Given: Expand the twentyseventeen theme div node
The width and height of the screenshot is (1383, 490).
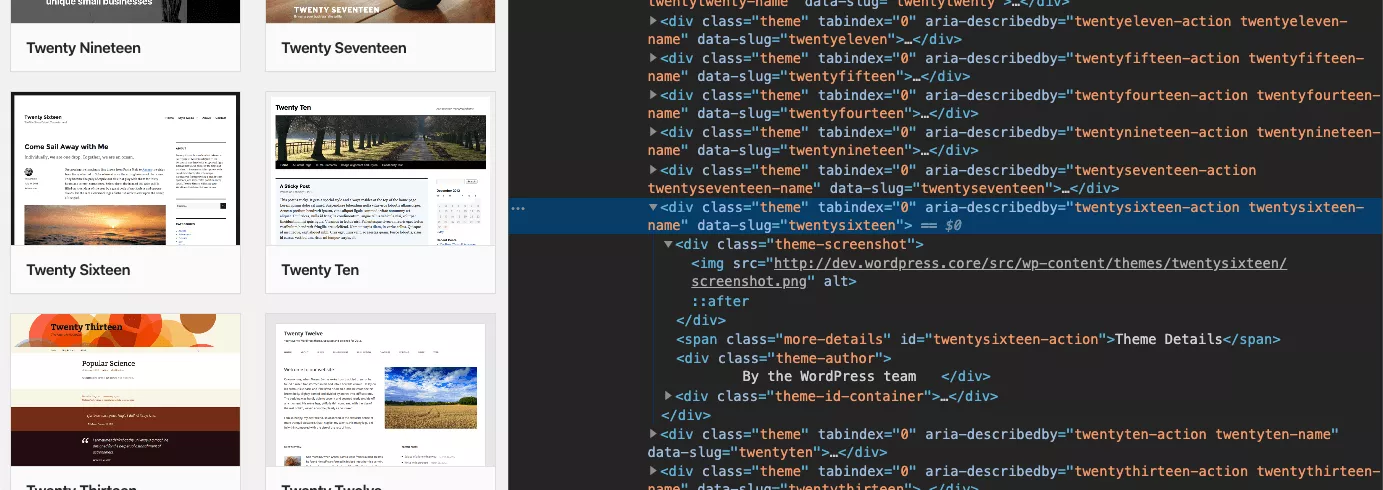Looking at the screenshot, I should click(654, 170).
